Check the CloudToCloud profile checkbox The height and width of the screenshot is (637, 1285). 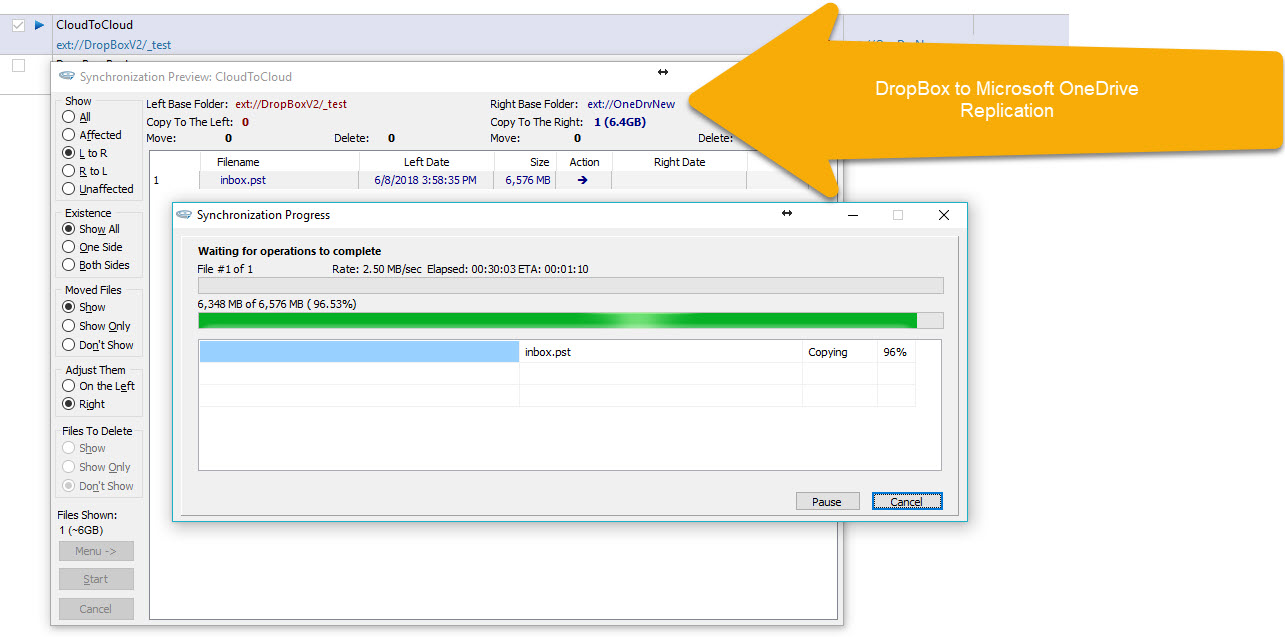pos(18,25)
